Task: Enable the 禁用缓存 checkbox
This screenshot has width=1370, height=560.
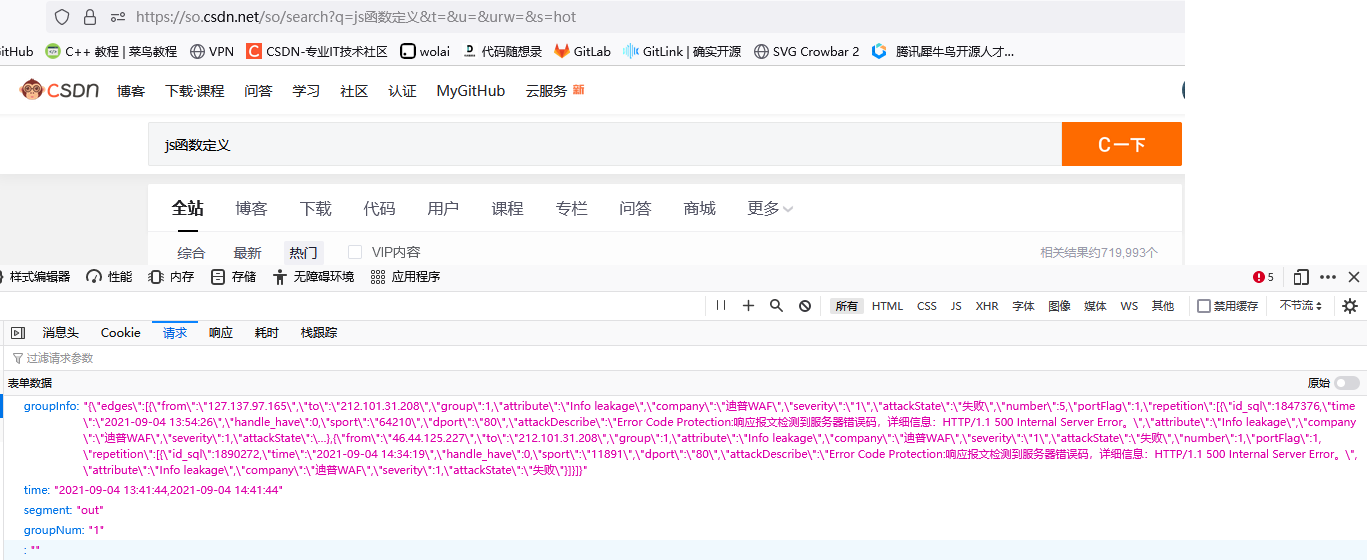Action: pos(1204,306)
